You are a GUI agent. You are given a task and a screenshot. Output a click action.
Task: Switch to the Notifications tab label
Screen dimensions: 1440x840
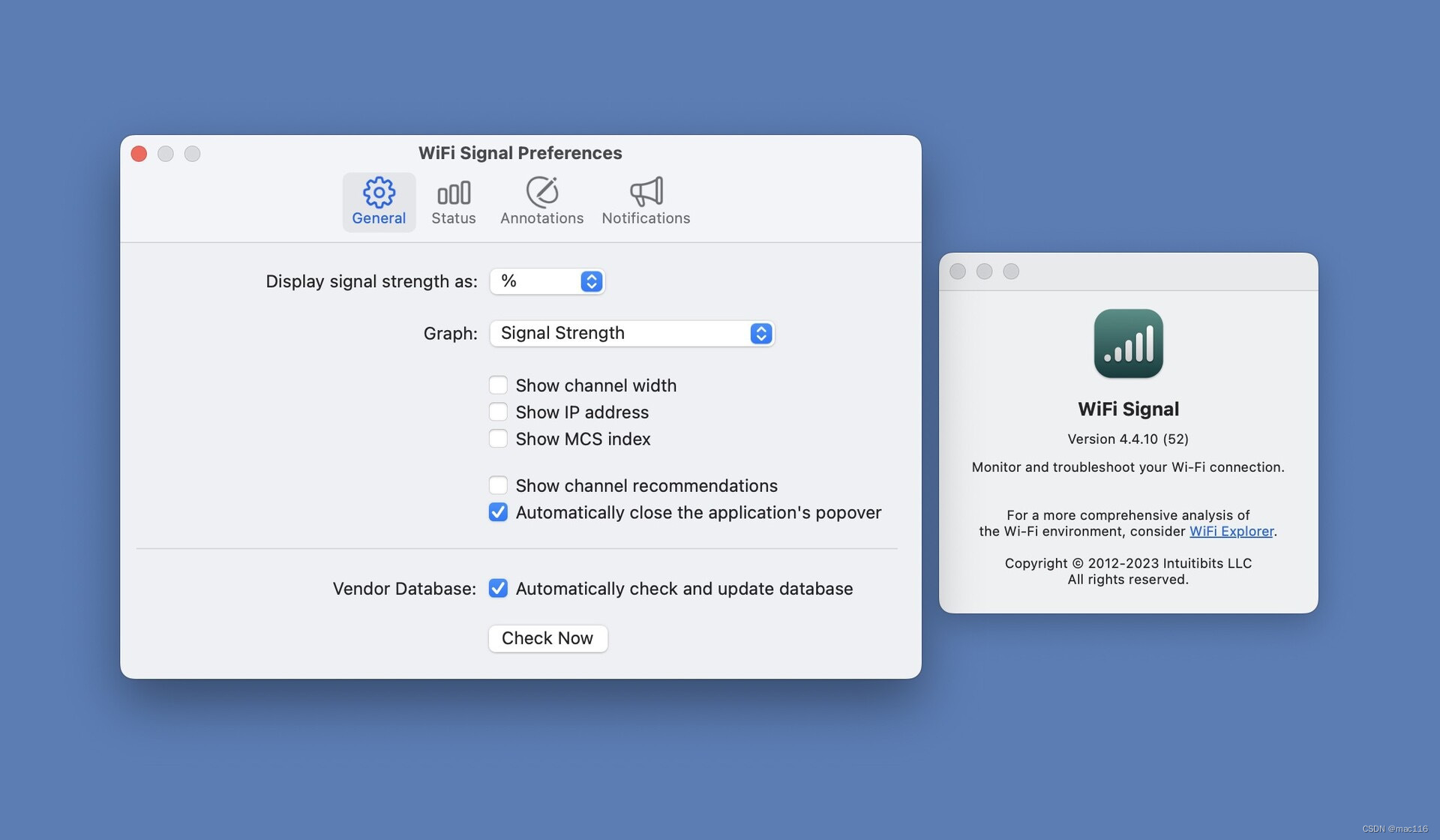click(x=646, y=218)
